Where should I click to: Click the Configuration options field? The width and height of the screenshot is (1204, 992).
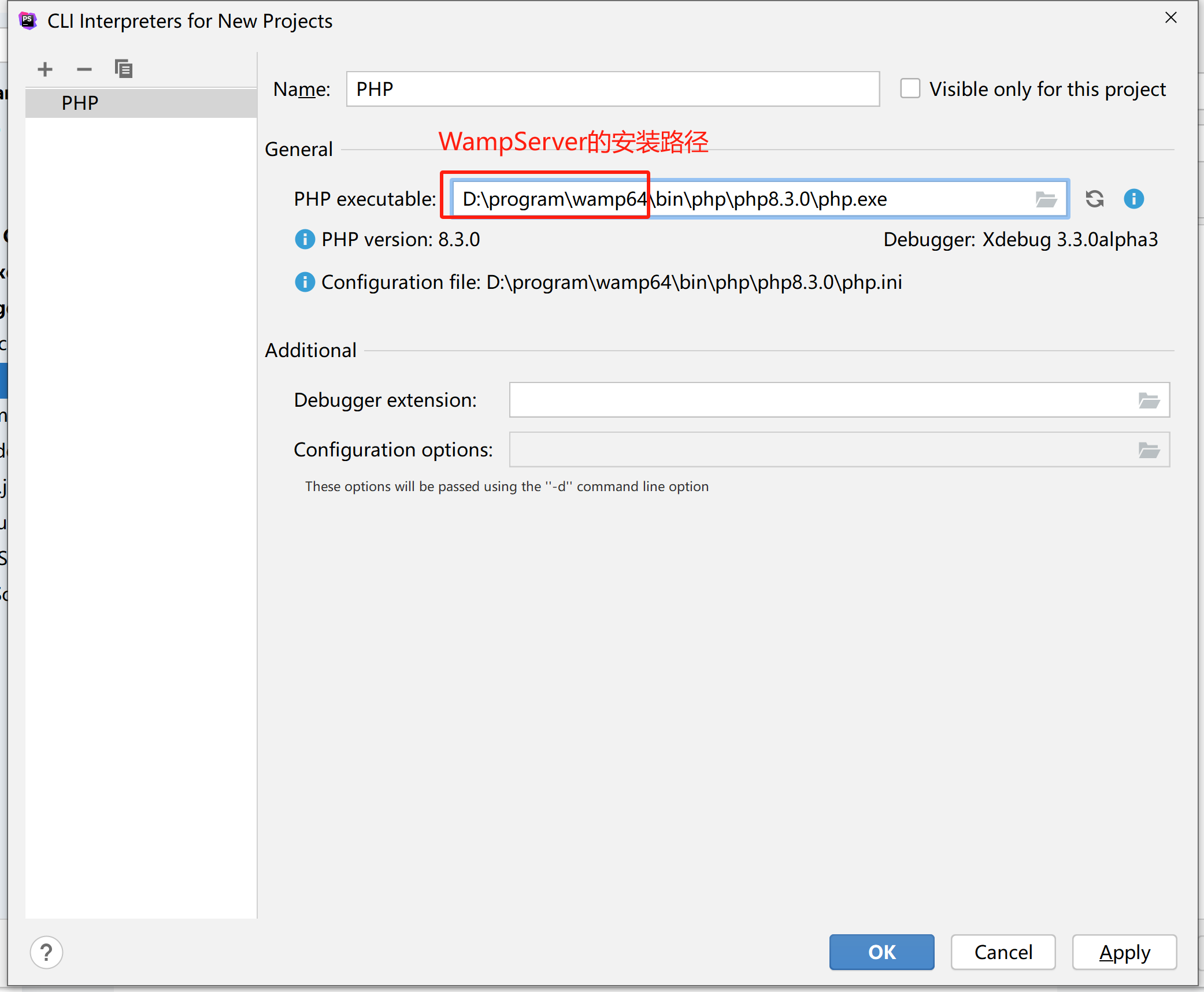(821, 449)
